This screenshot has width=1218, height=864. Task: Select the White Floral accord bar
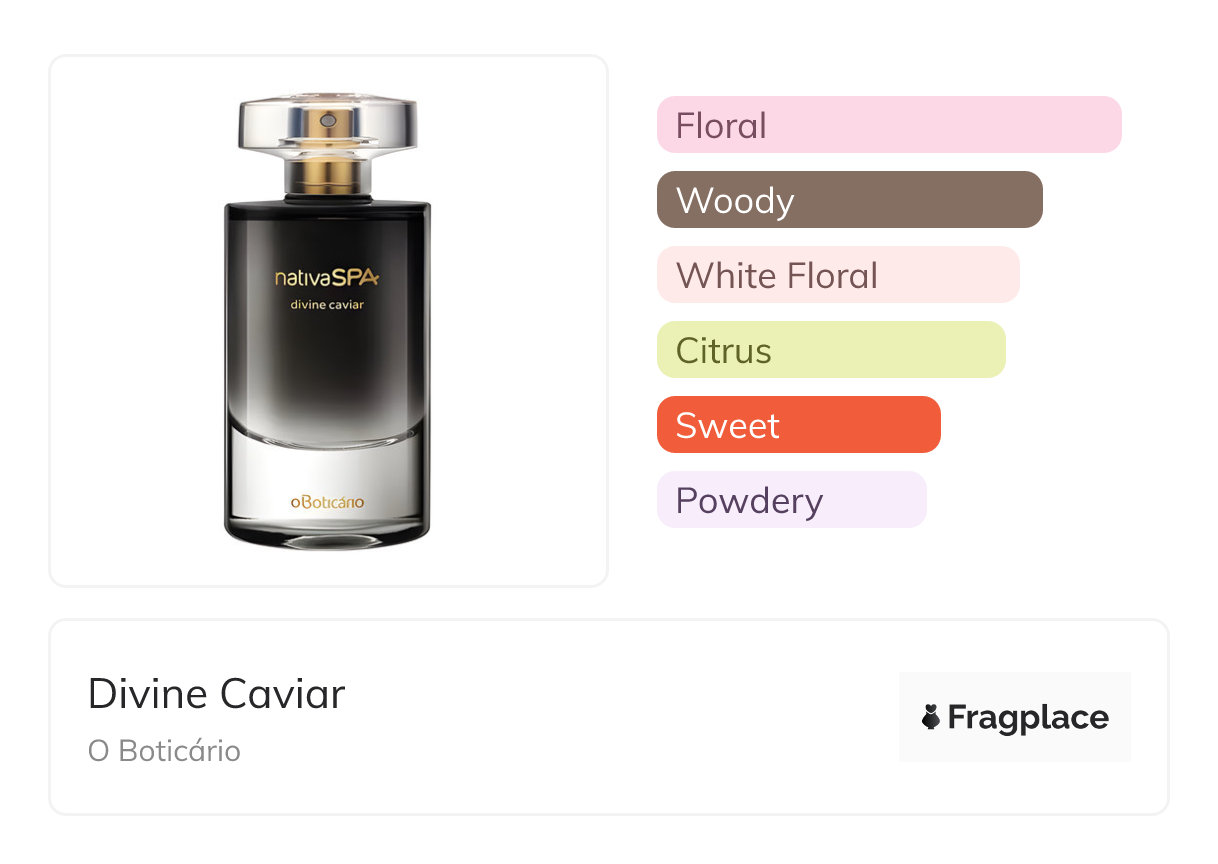point(838,275)
